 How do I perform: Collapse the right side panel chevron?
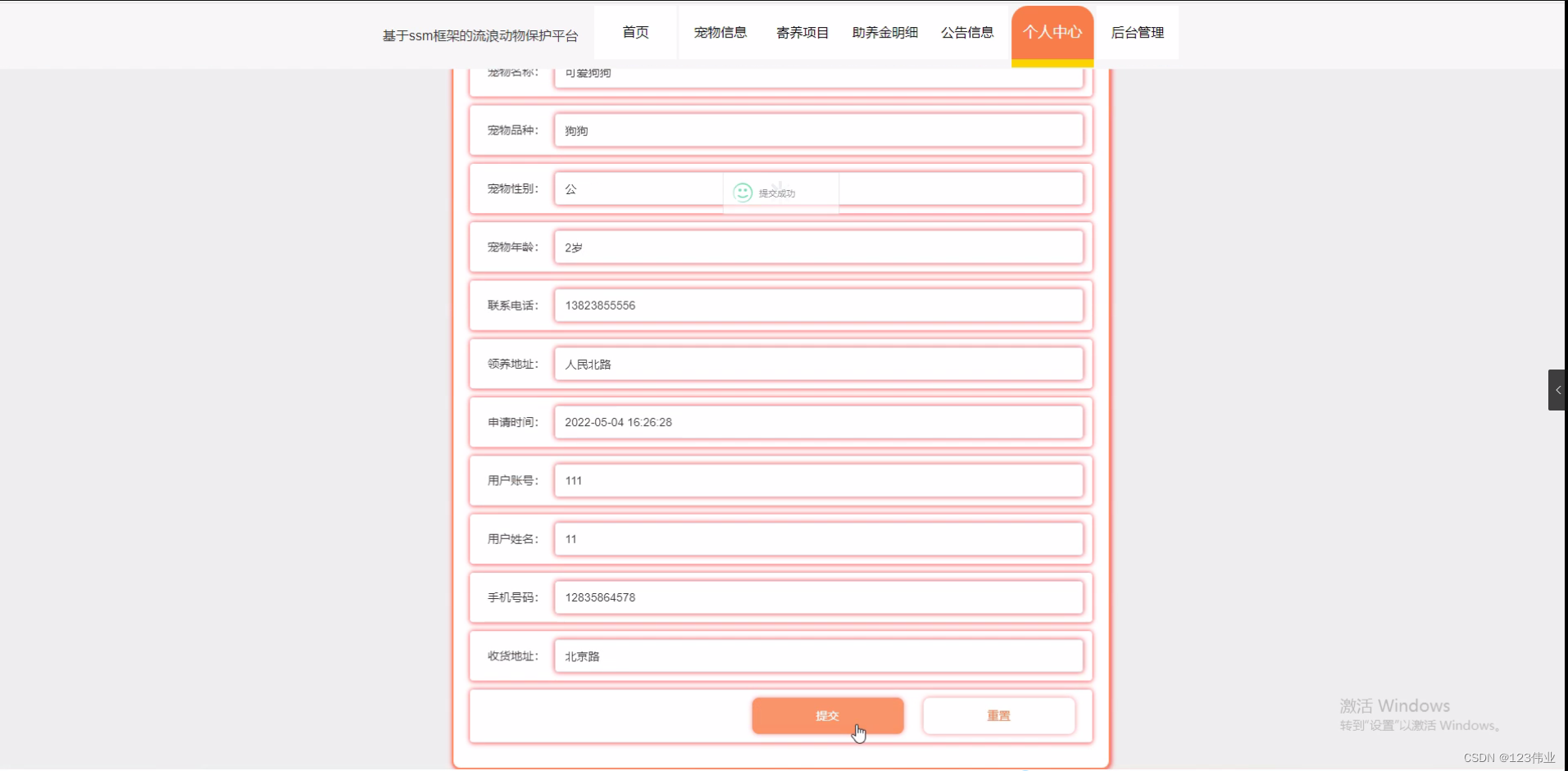tap(1557, 389)
